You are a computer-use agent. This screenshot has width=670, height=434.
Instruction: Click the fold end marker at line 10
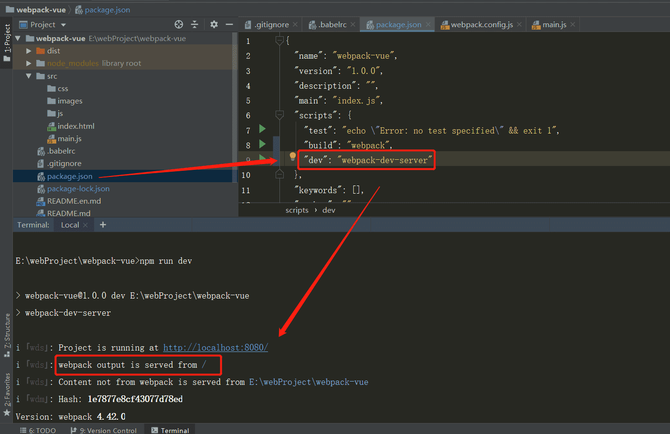[x=279, y=174]
